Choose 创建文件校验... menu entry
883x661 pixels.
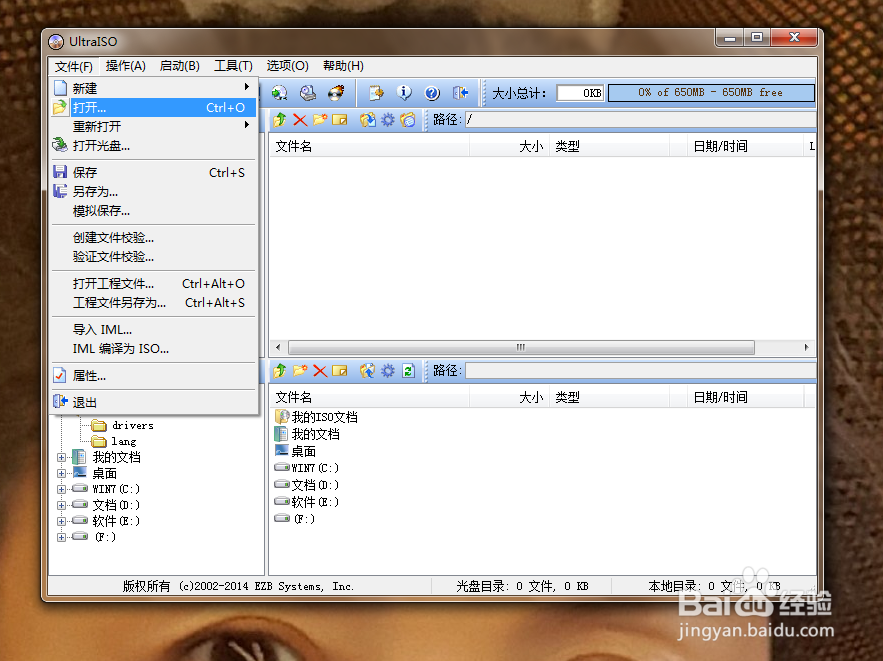(154, 238)
